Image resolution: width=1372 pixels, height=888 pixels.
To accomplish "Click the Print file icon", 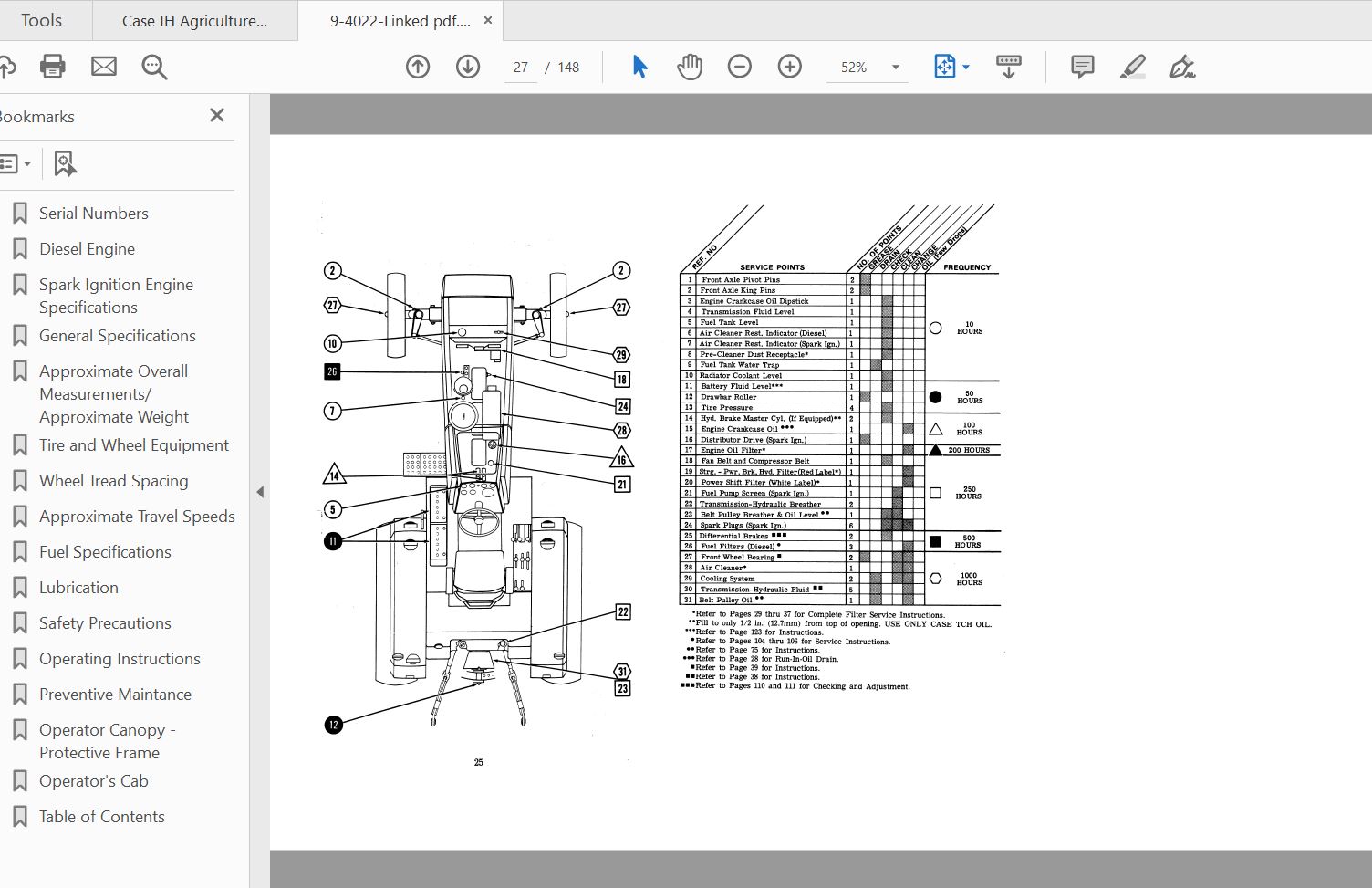I will pos(53,67).
